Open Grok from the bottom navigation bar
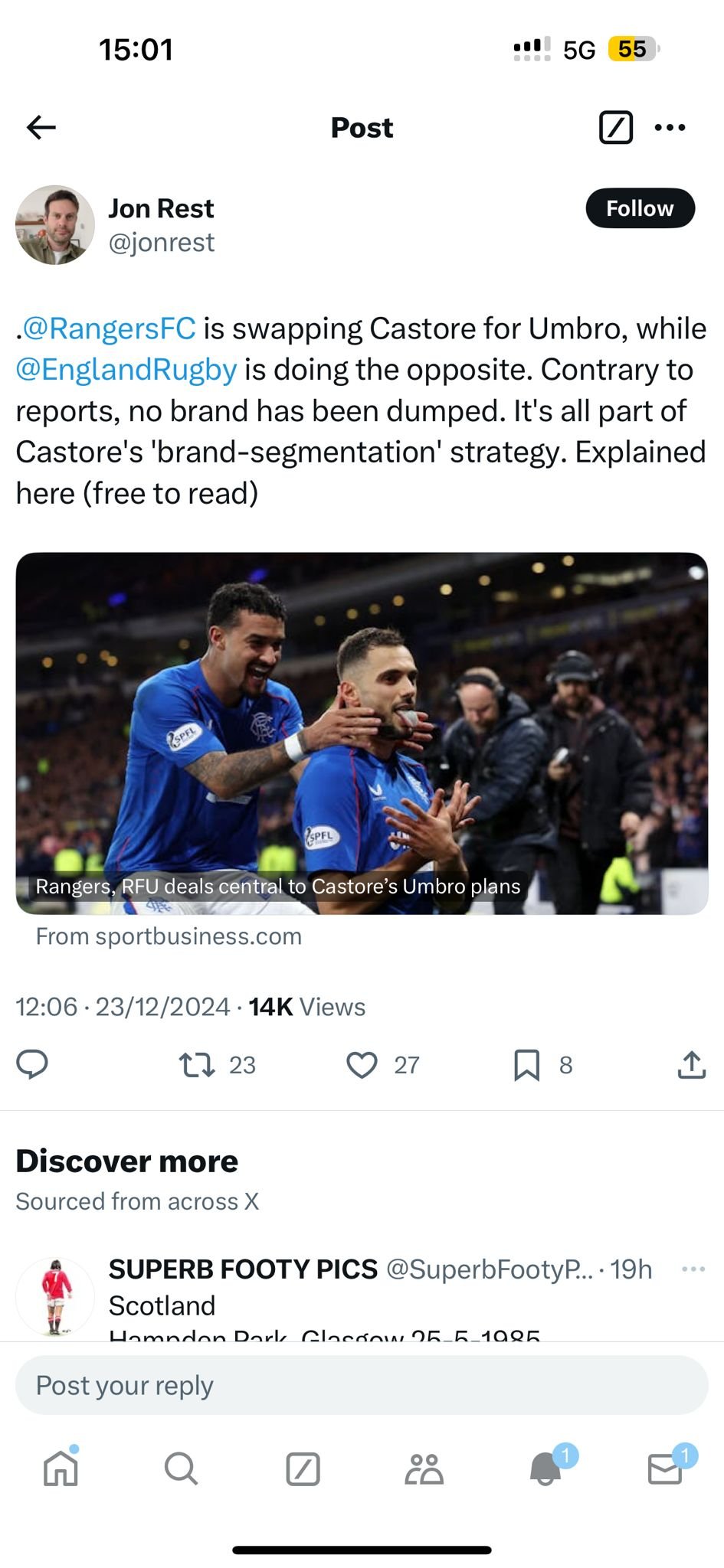Viewport: 724px width, 1568px height. pos(303,1468)
